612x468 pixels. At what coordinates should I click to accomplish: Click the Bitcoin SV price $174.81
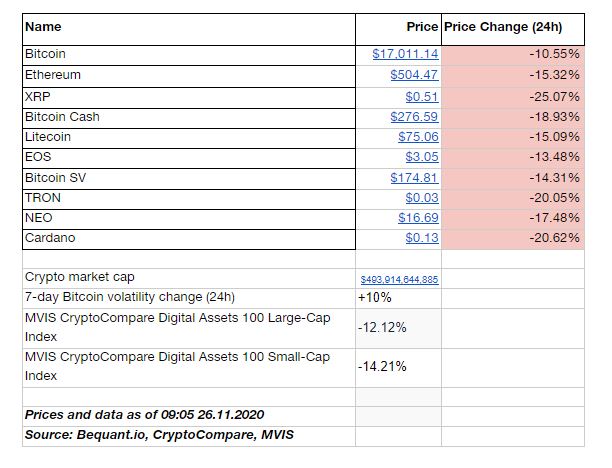(x=415, y=178)
